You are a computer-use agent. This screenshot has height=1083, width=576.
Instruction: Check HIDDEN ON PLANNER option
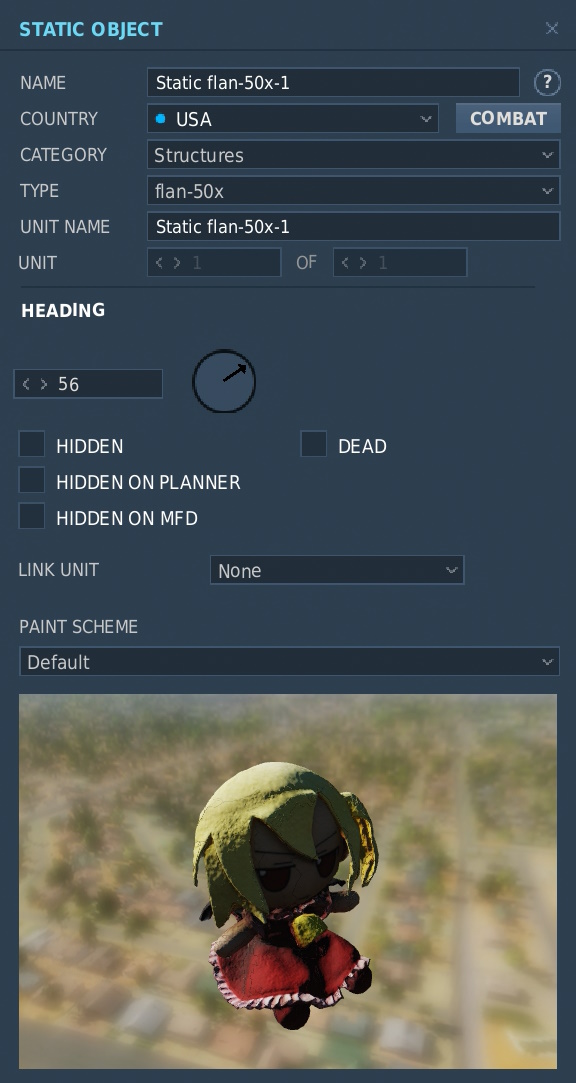click(32, 480)
